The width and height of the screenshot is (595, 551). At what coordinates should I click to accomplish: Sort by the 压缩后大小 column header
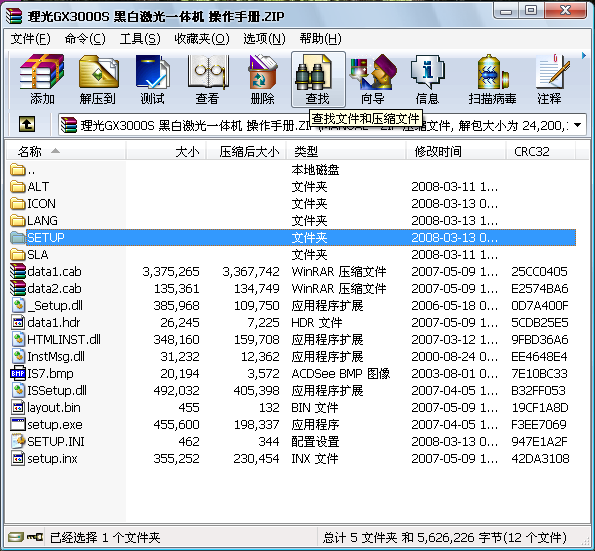246,151
